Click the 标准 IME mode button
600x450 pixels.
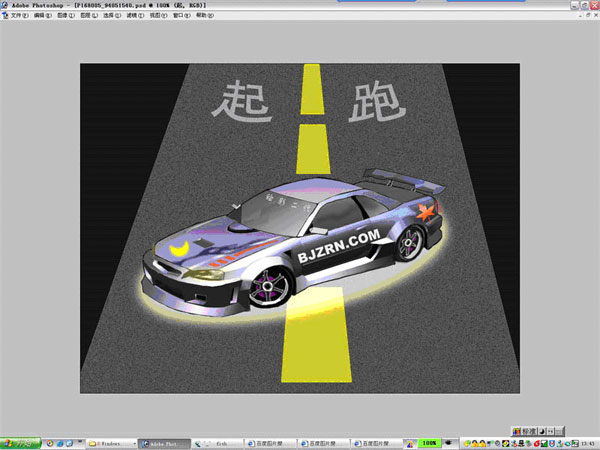[x=529, y=432]
